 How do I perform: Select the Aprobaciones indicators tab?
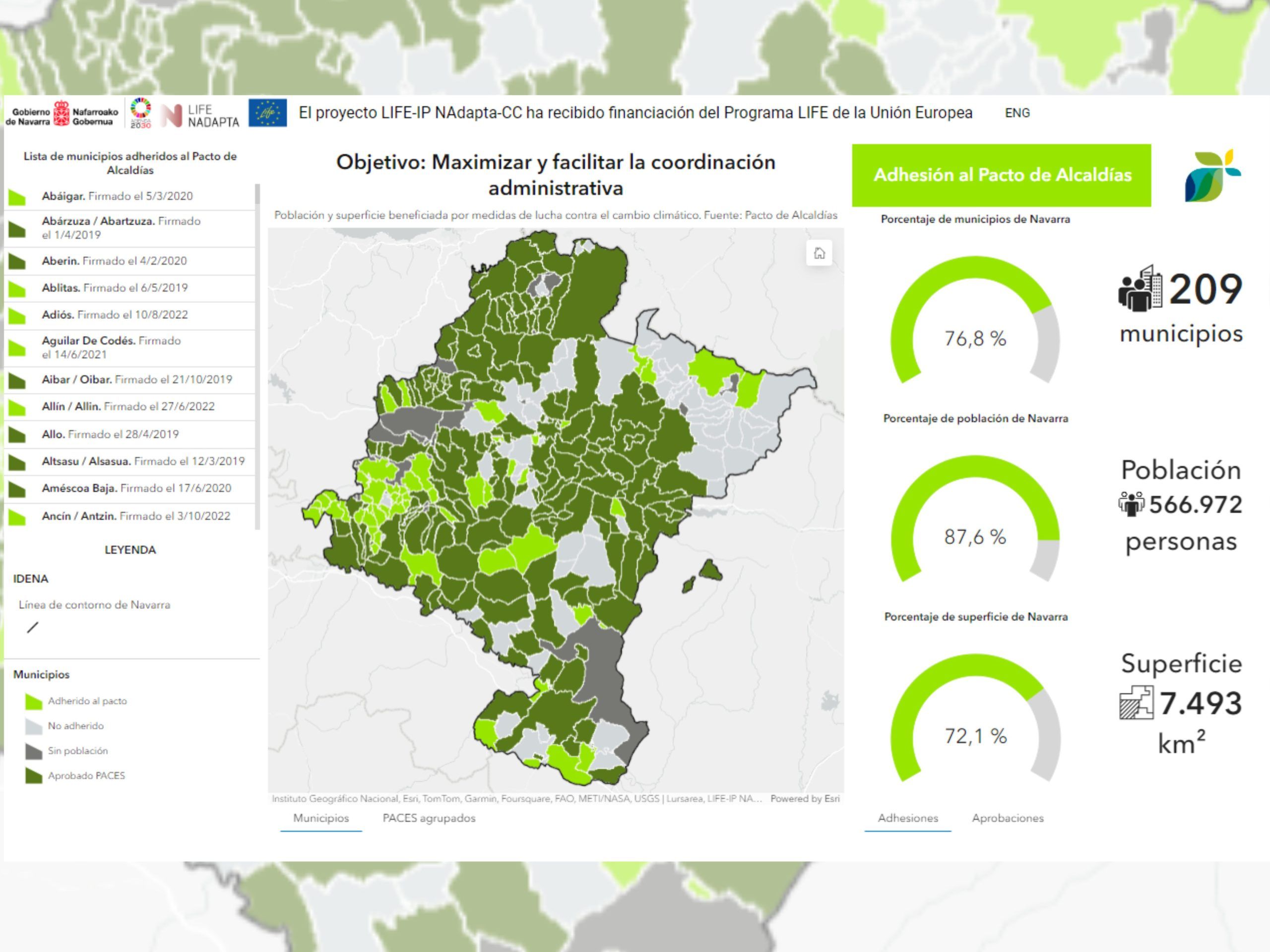click(1008, 818)
